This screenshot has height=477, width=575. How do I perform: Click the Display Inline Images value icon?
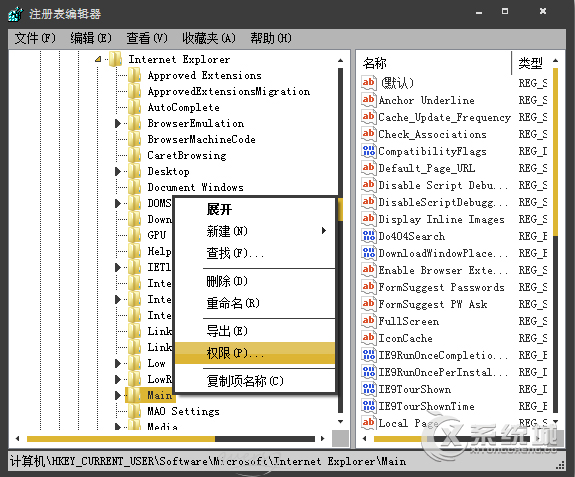point(369,219)
